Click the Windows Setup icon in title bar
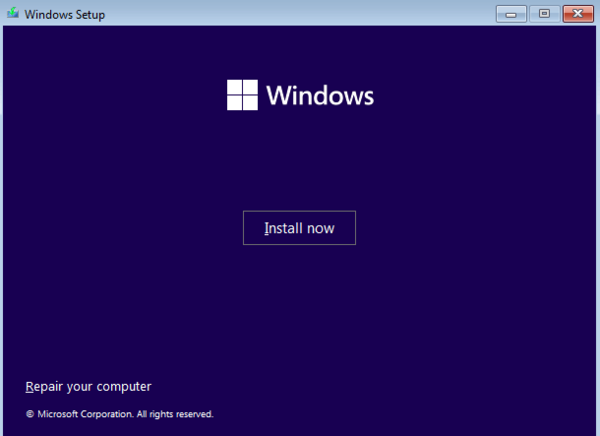600x436 pixels. point(11,14)
